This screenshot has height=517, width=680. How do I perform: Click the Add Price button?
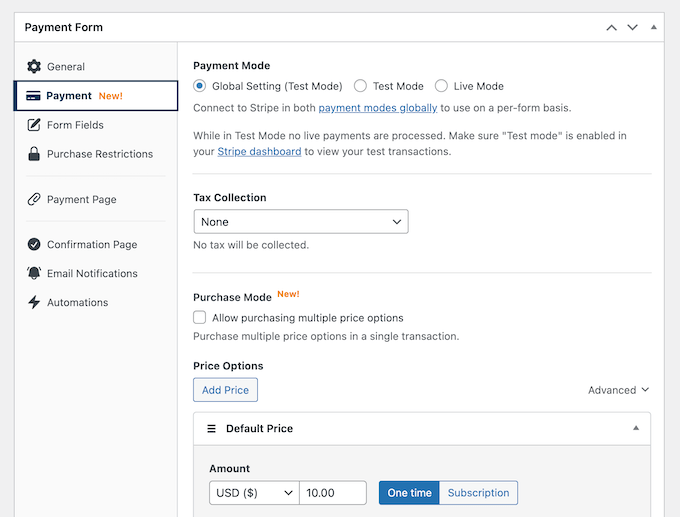tap(226, 390)
